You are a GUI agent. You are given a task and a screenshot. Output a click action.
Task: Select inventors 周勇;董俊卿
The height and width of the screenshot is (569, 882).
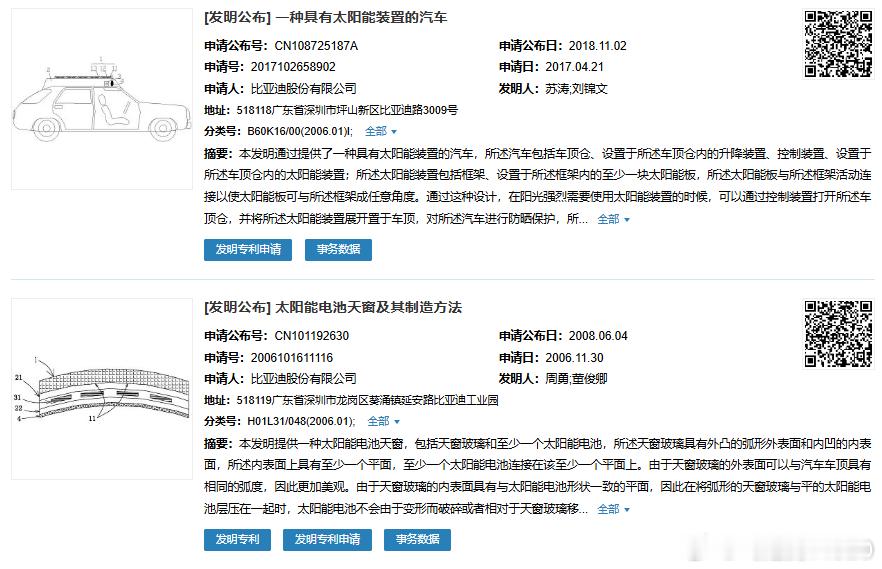(x=577, y=379)
